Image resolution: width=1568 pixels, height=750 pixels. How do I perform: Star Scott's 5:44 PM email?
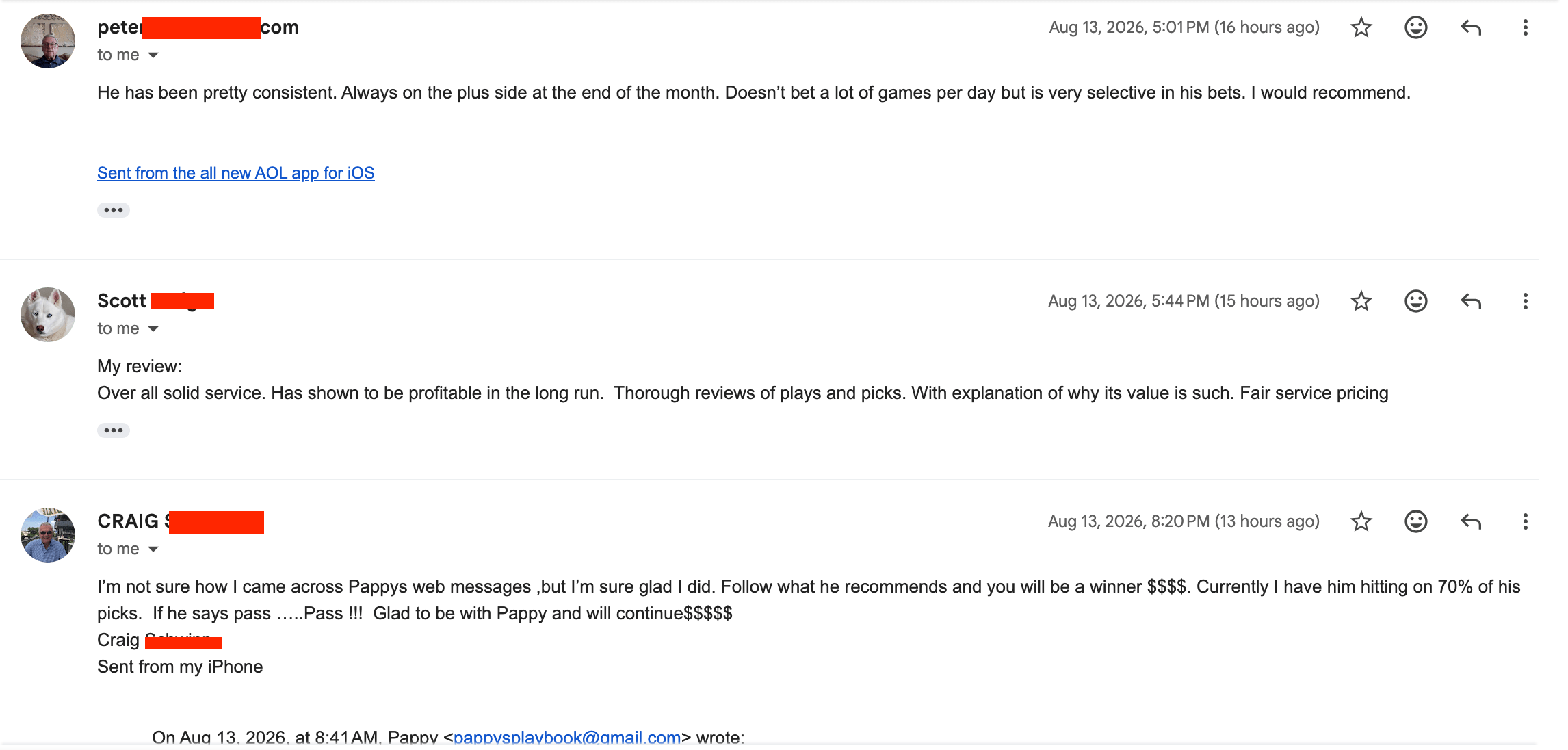coord(1361,301)
